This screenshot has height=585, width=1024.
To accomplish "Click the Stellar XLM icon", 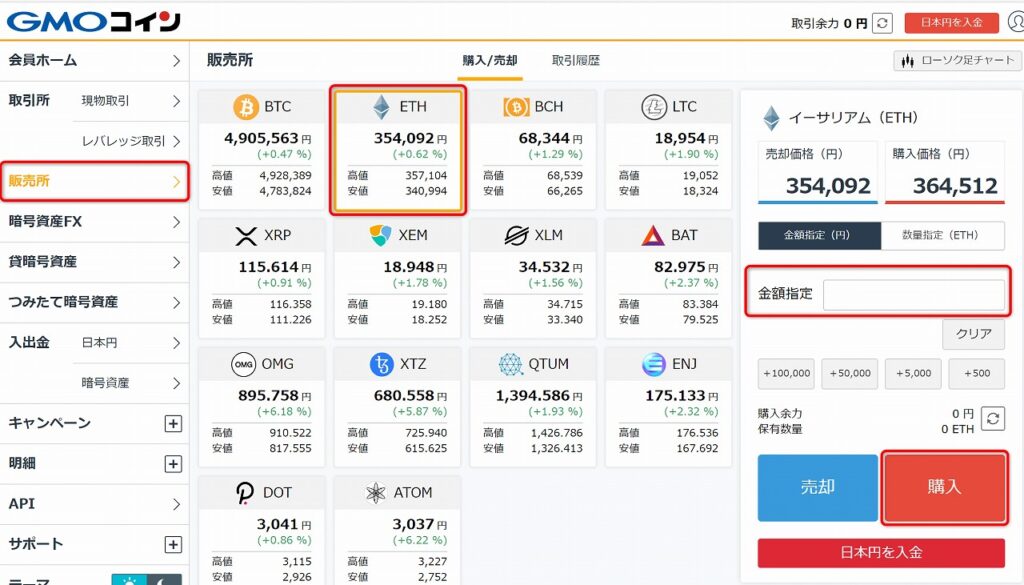I will pos(516,235).
